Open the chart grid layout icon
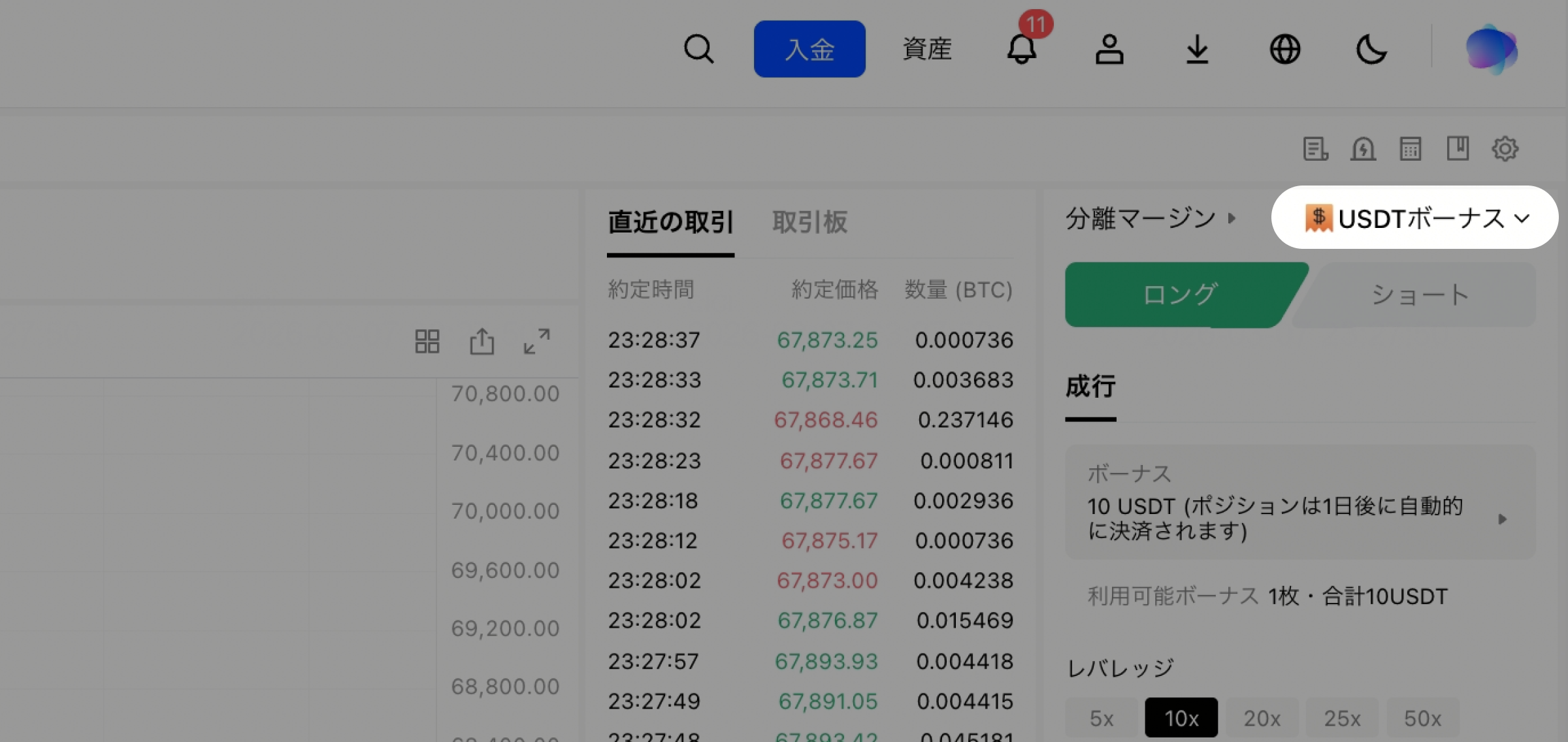 click(427, 342)
